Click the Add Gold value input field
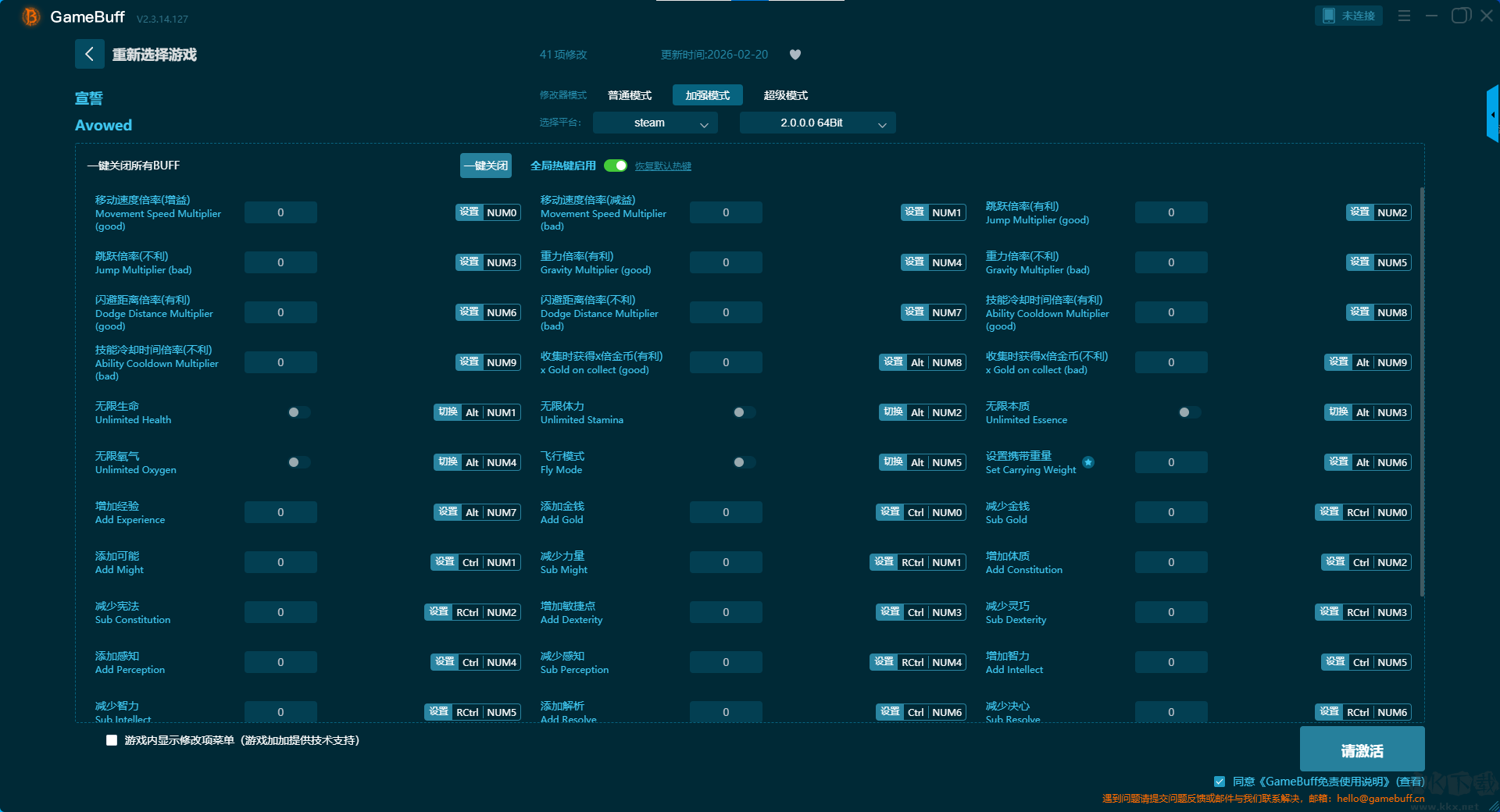The height and width of the screenshot is (812, 1500). click(726, 512)
